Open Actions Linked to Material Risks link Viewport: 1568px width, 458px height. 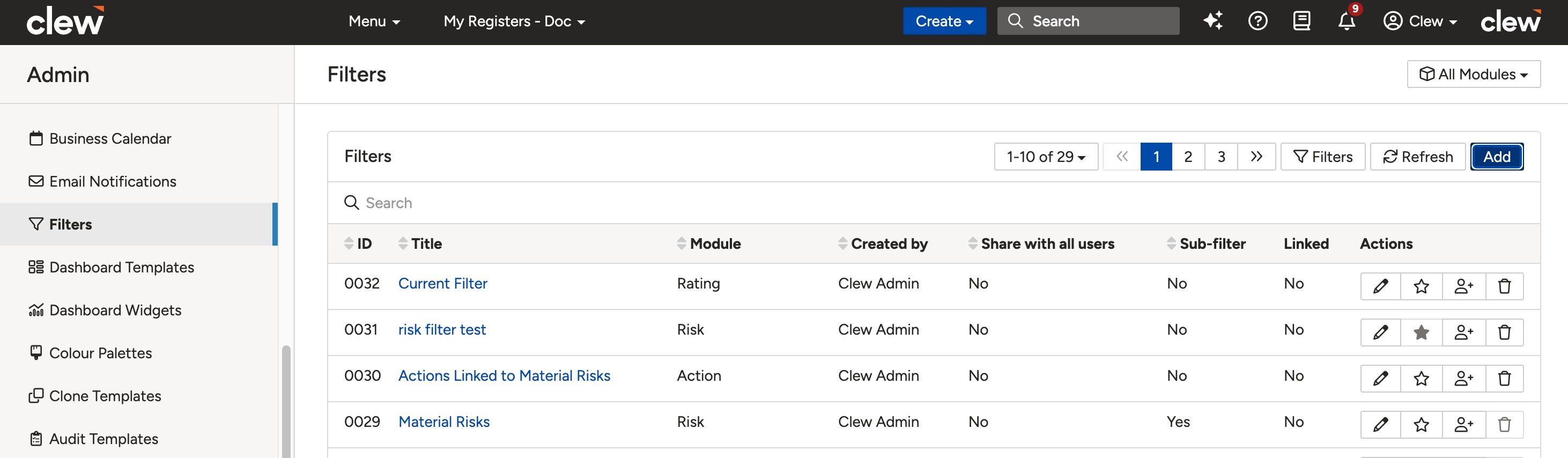coord(504,376)
